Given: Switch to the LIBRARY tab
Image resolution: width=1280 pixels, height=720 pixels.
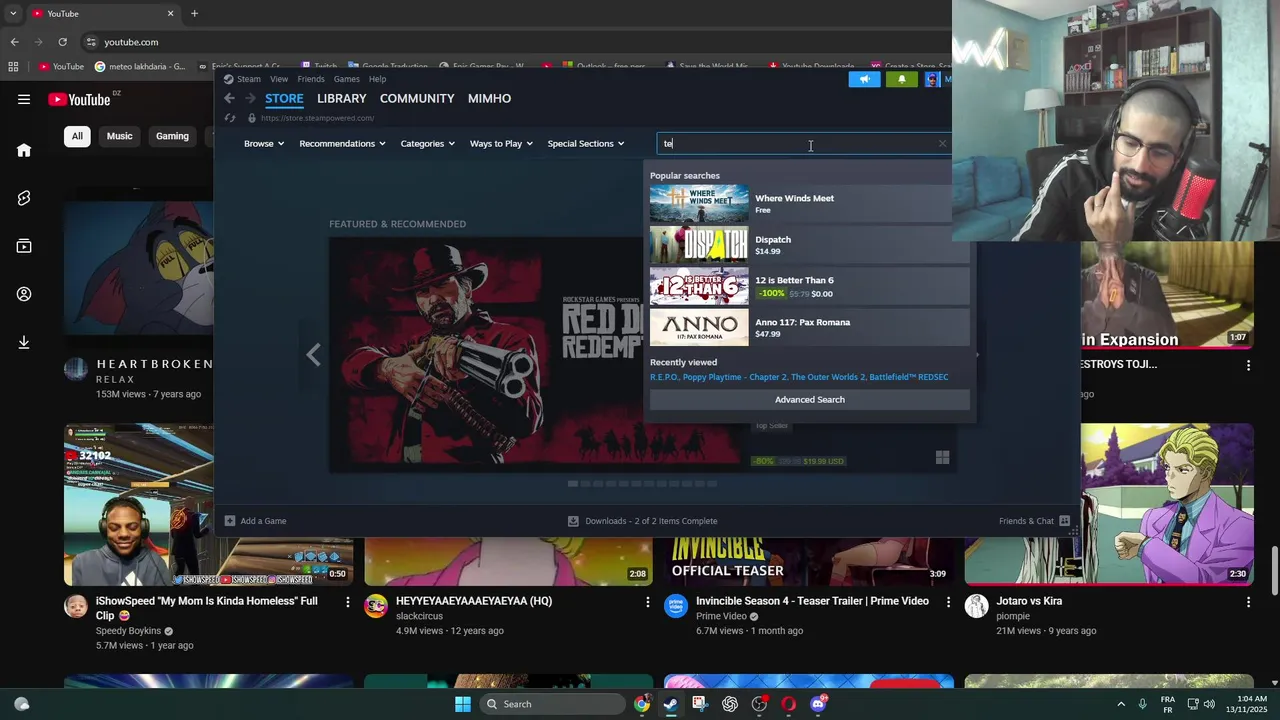Looking at the screenshot, I should pos(342,98).
